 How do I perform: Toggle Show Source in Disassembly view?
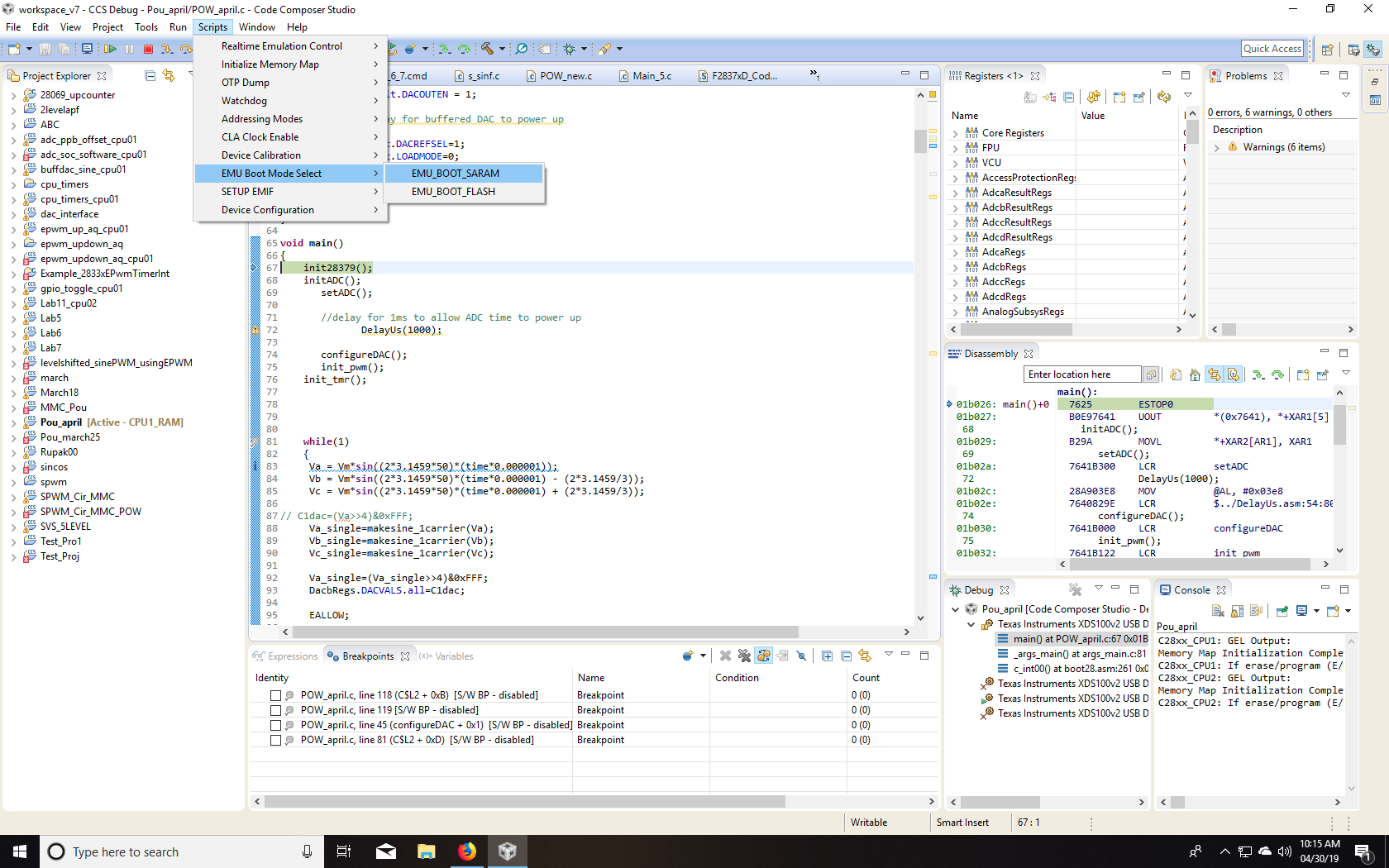point(1233,374)
